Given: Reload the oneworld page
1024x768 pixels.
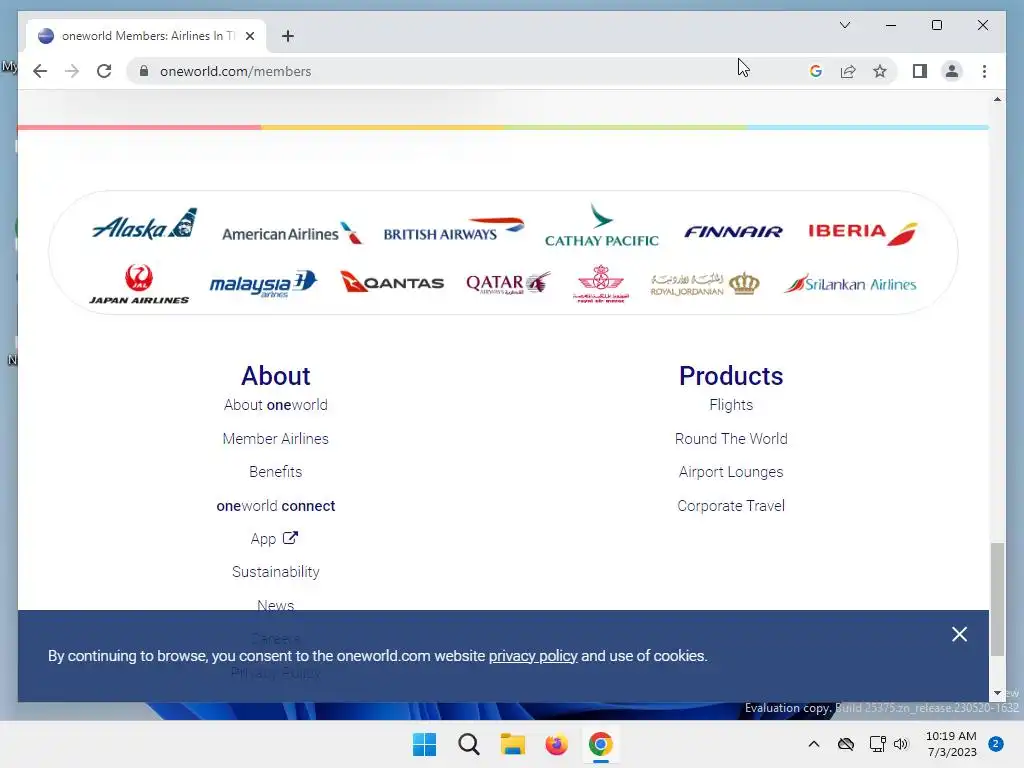Looking at the screenshot, I should (x=104, y=71).
